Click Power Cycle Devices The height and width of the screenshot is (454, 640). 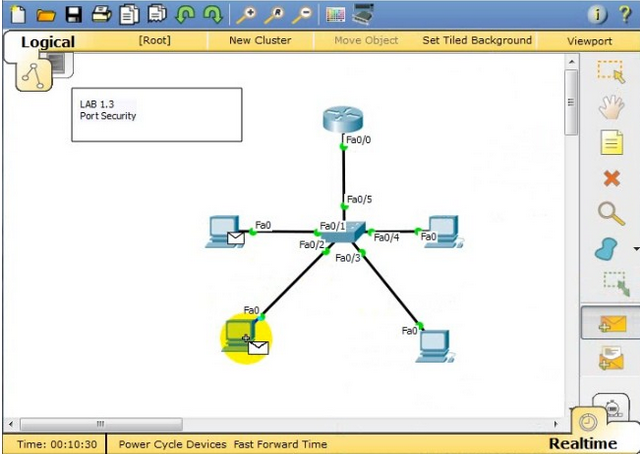tap(173, 444)
